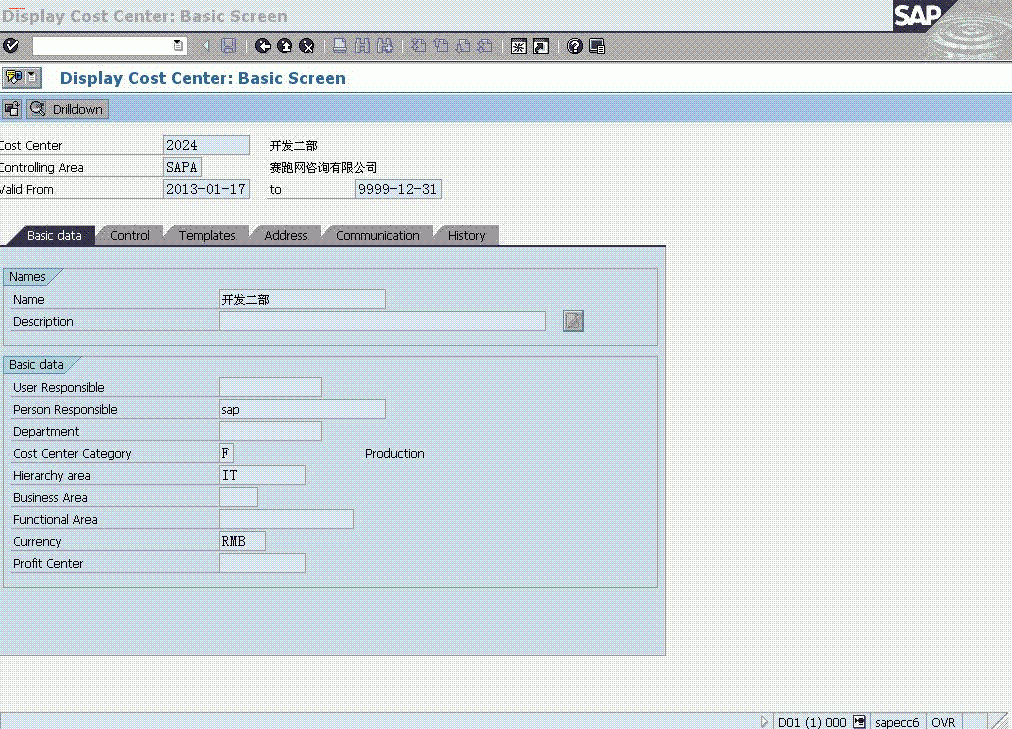This screenshot has width=1012, height=729.
Task: Click the Controlling Area field SAPA
Action: [182, 167]
